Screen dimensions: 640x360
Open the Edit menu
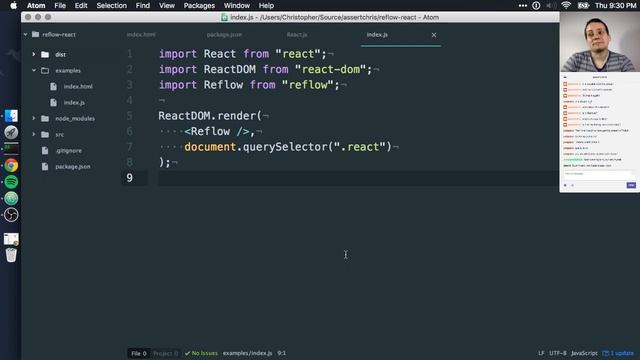[81, 6]
